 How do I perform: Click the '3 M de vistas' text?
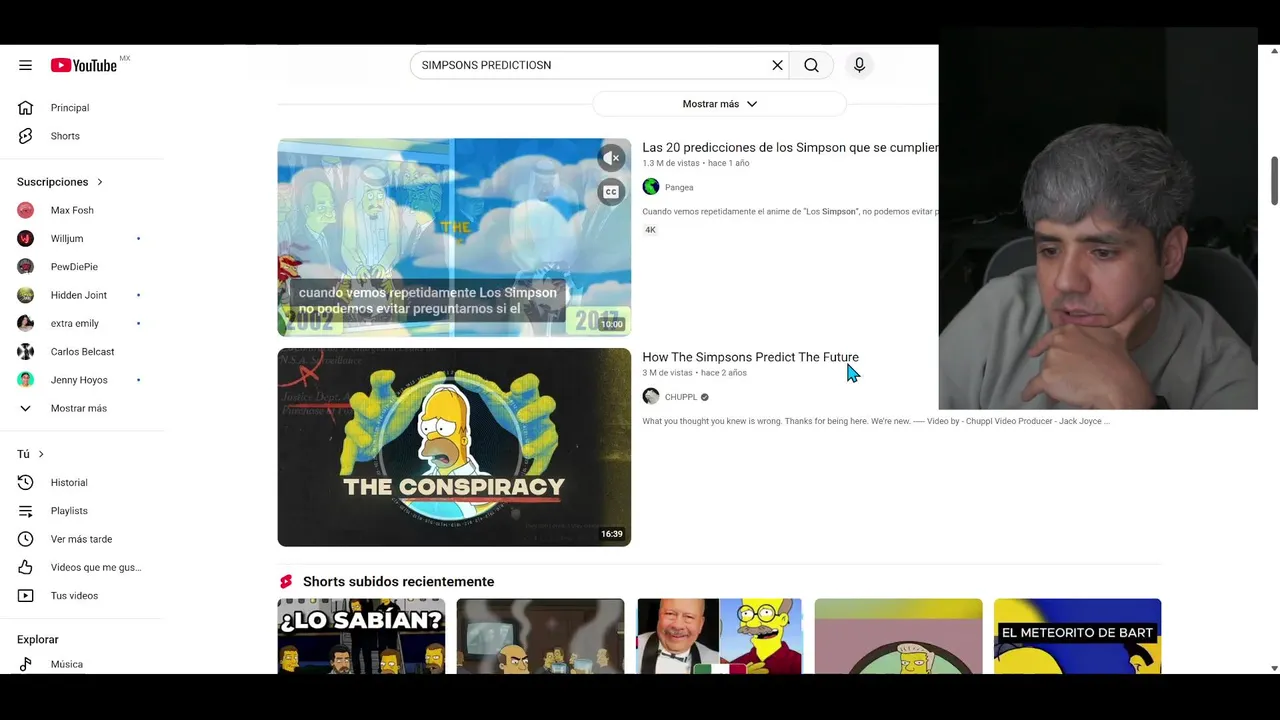(x=668, y=373)
